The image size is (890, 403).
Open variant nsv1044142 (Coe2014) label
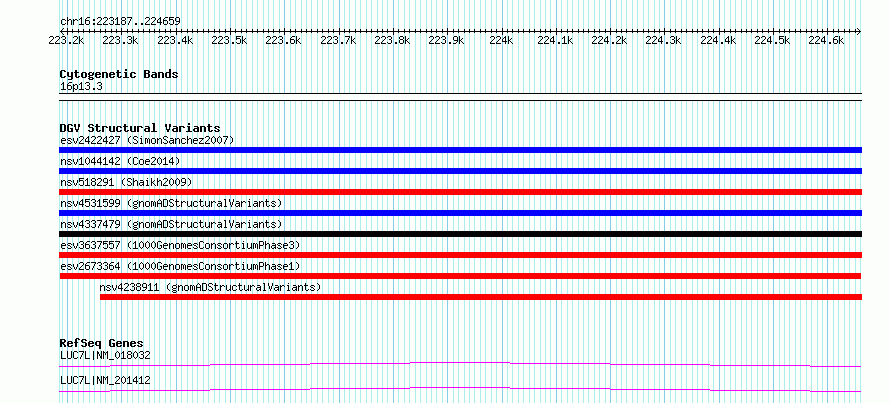[x=120, y=161]
